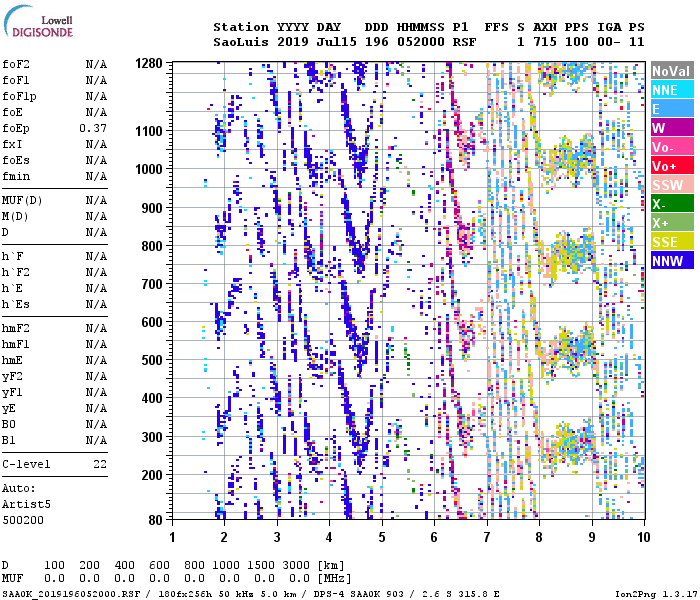
Task: Click the h`F parameter label
Action: point(12,256)
